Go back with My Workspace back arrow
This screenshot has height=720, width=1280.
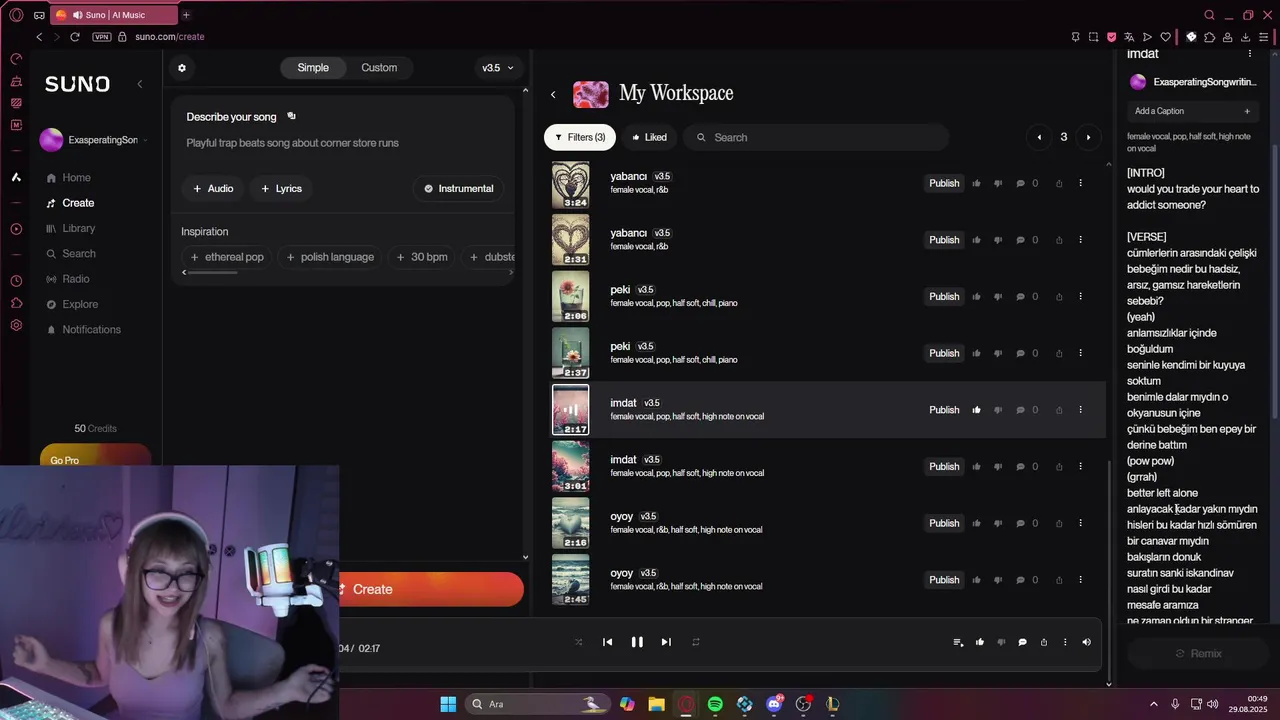pyautogui.click(x=553, y=94)
